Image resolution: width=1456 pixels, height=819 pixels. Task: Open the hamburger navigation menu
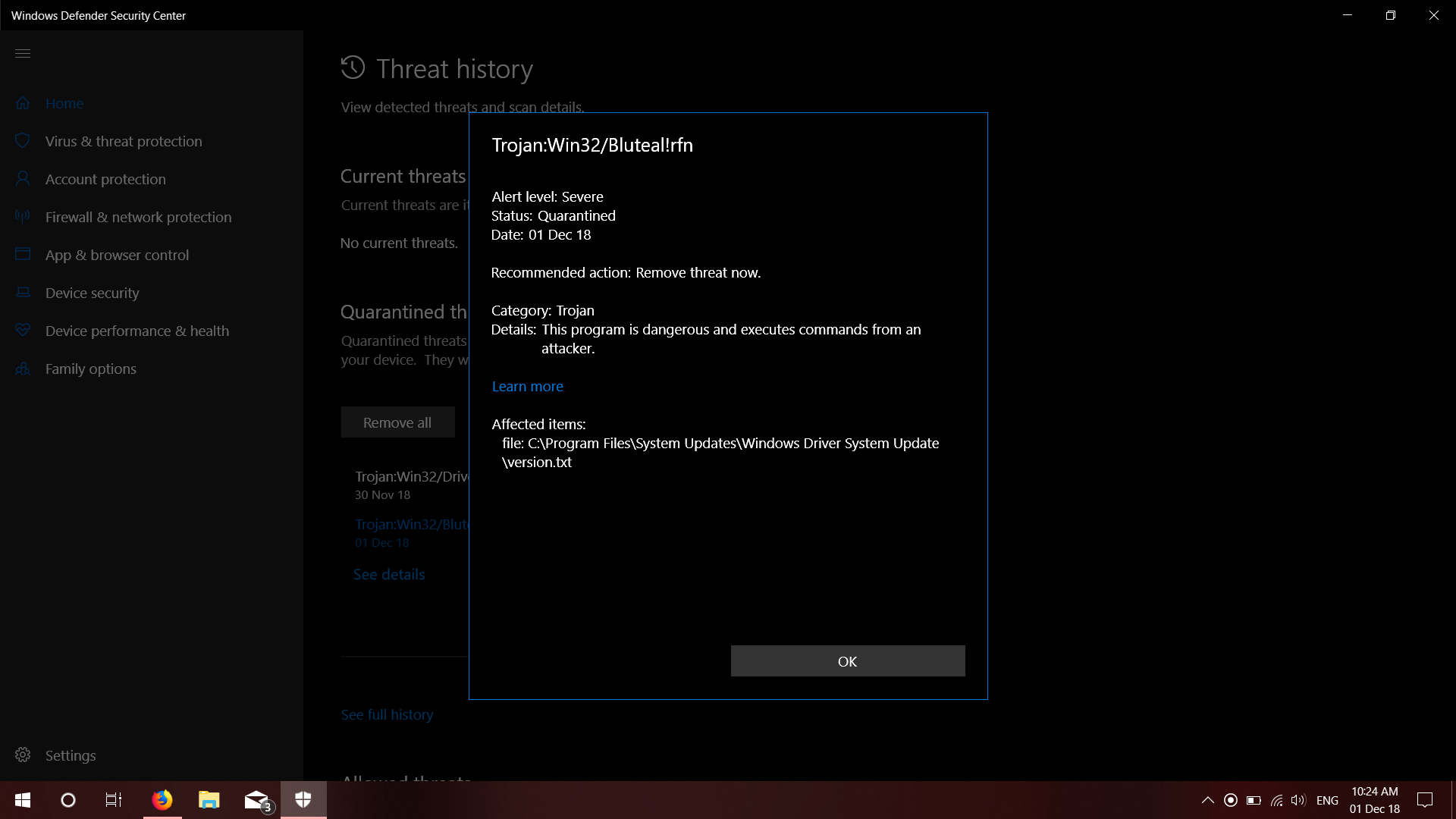pos(23,53)
